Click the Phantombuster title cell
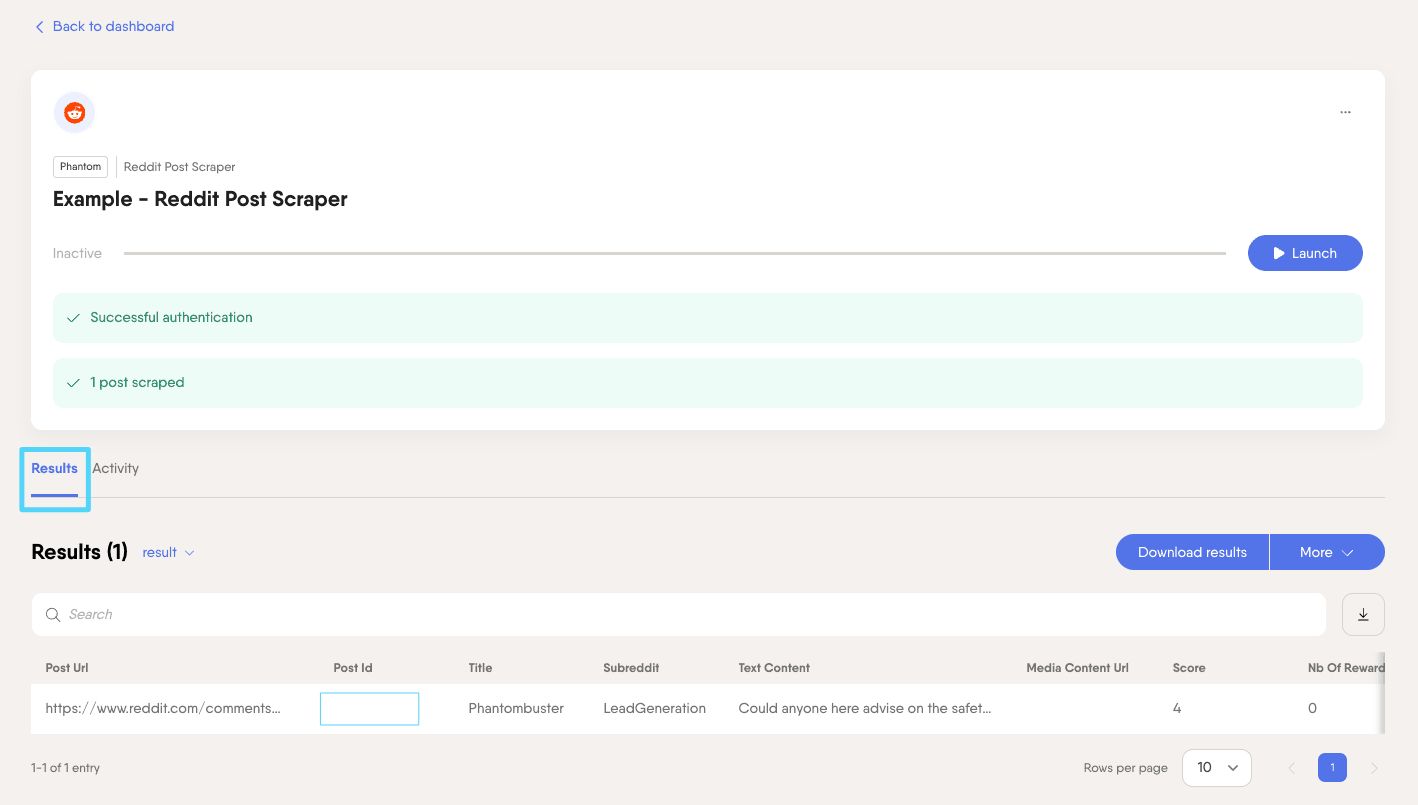1418x805 pixels. 516,708
